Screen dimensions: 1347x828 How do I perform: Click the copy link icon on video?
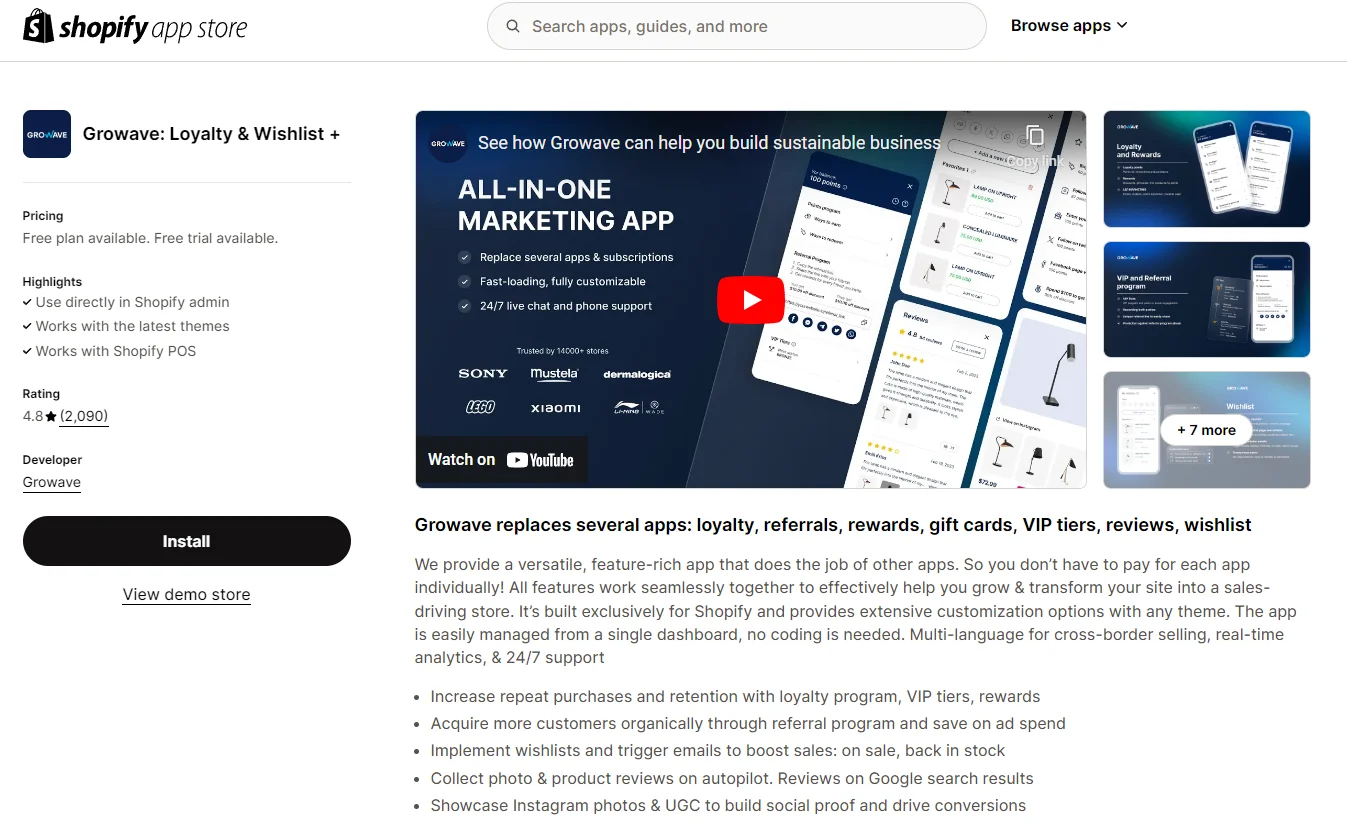(1035, 137)
